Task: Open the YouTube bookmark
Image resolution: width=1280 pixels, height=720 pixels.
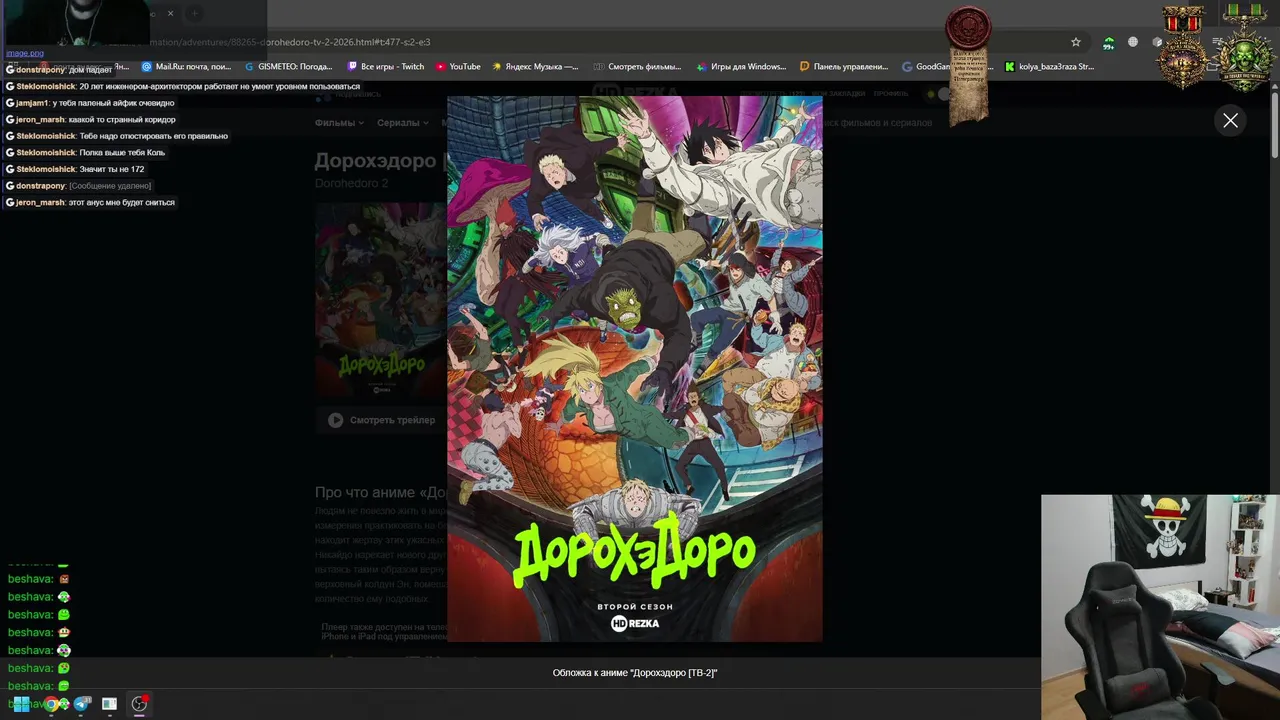Action: pyautogui.click(x=458, y=67)
